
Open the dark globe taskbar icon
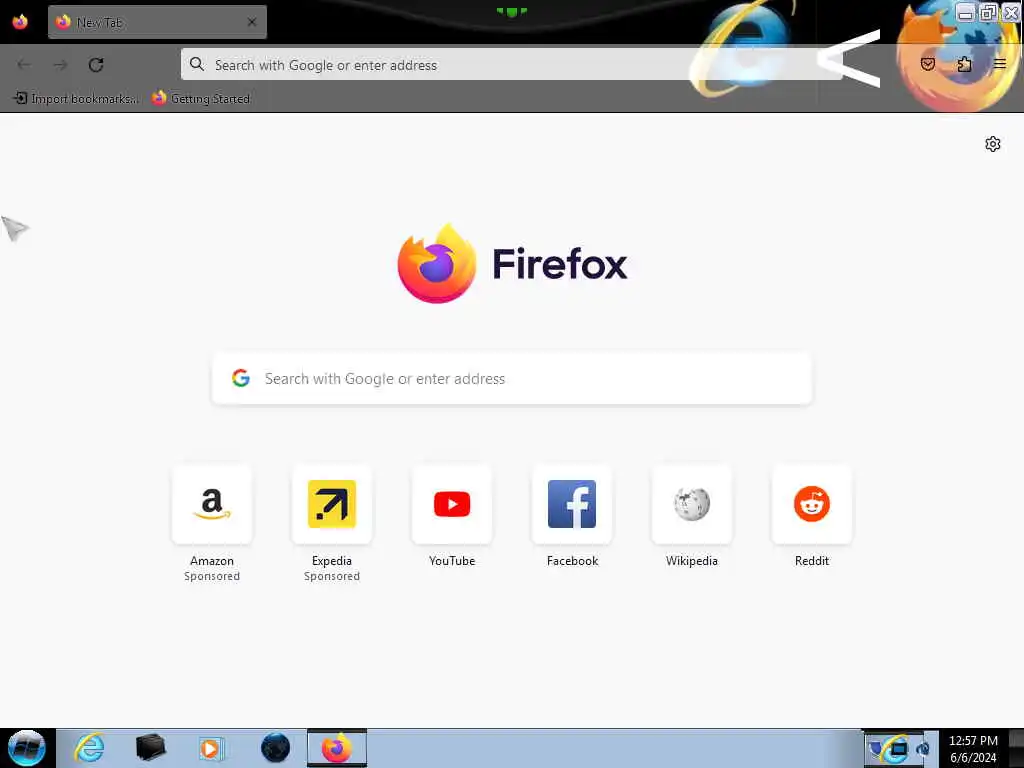[275, 748]
